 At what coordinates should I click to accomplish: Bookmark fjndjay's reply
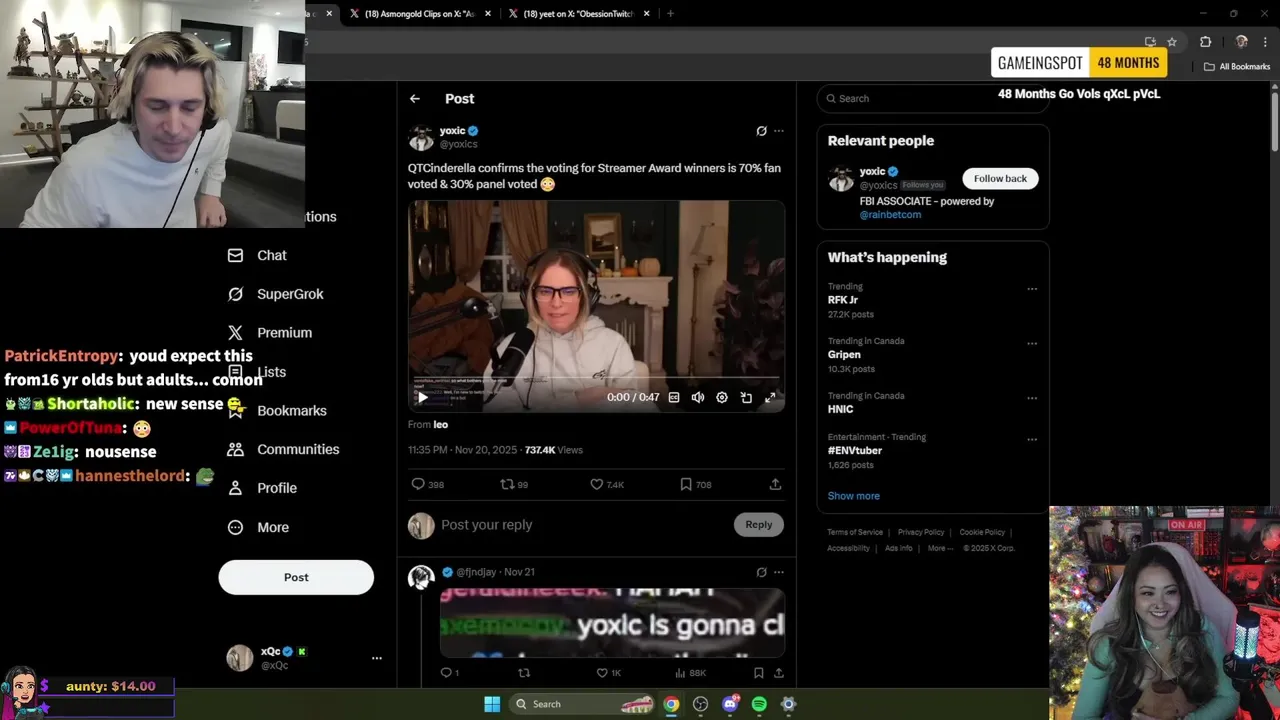[759, 673]
